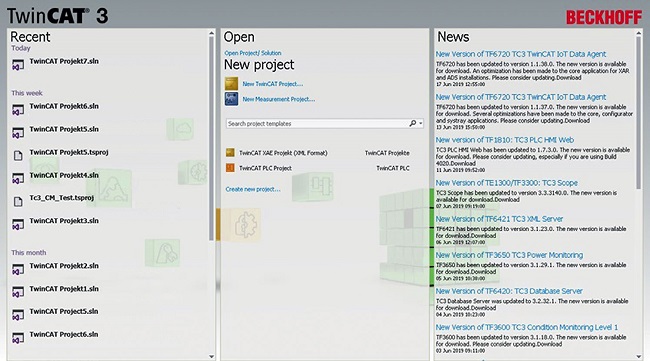The image size is (650, 361).
Task: Open the Open Project/ Solution link
Action: pos(253,53)
